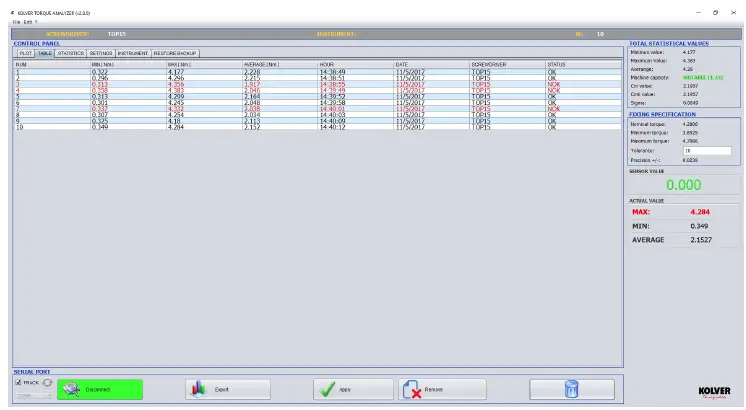This screenshot has height=410, width=746.
Task: Click the NUM column header
Action: pos(52,64)
